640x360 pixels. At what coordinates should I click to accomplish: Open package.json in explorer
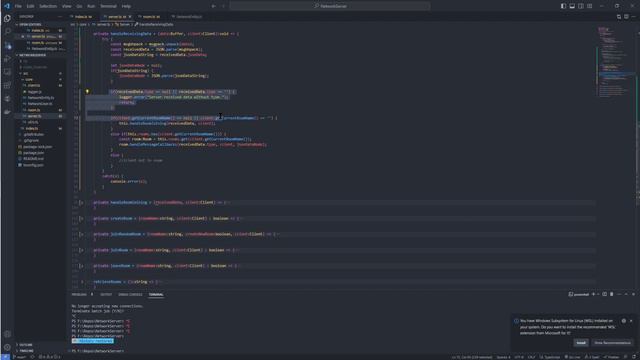33,153
